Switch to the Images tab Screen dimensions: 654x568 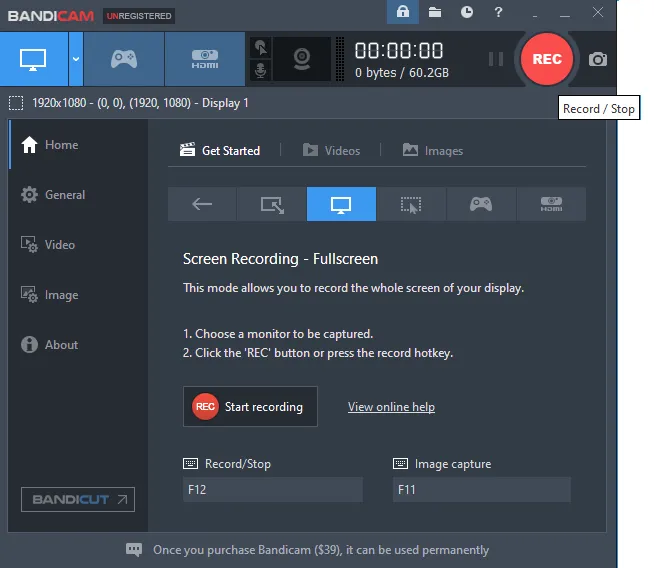pos(433,151)
